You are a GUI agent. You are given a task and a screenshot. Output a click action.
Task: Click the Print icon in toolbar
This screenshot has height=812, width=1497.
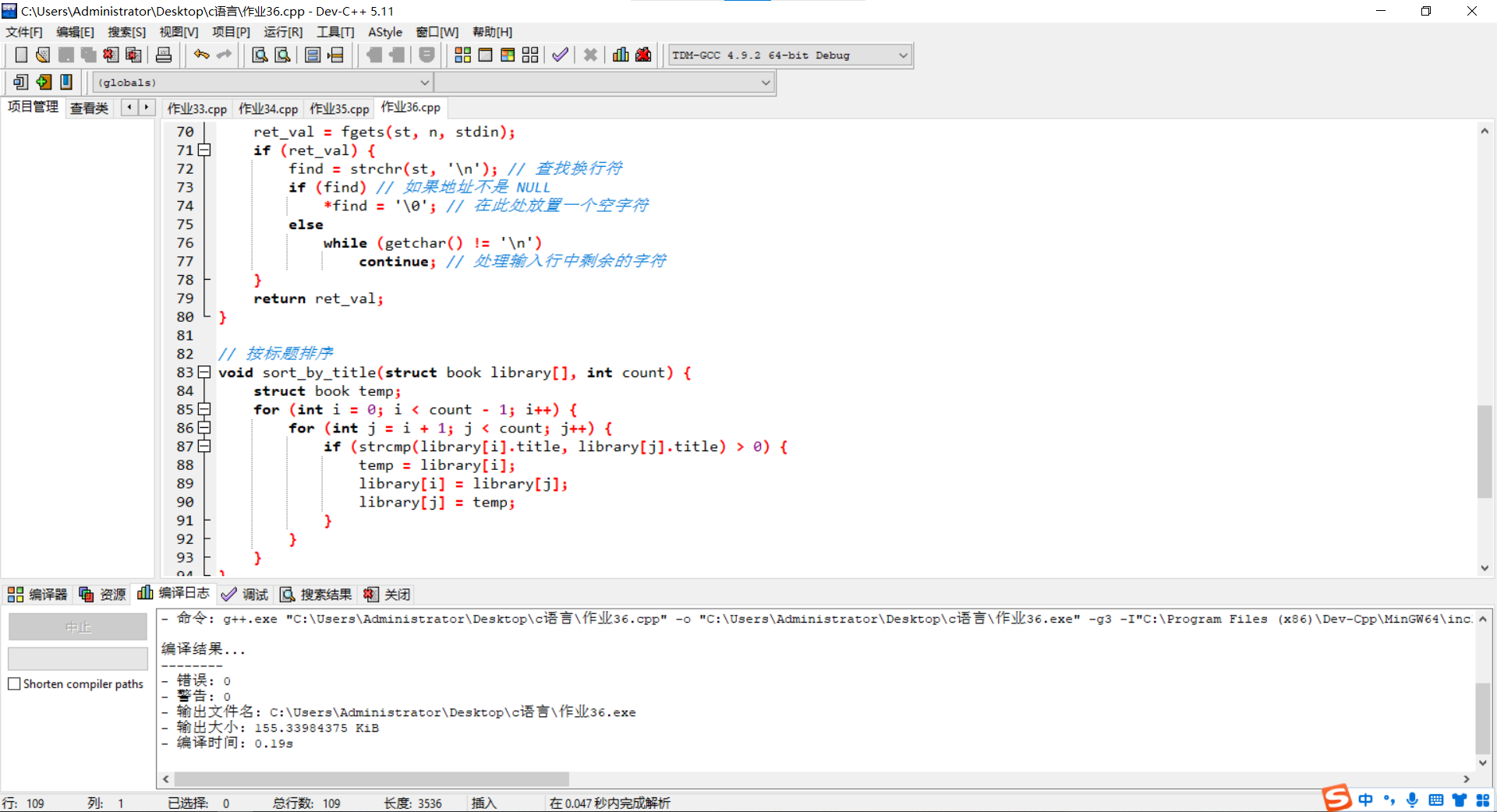click(x=164, y=55)
